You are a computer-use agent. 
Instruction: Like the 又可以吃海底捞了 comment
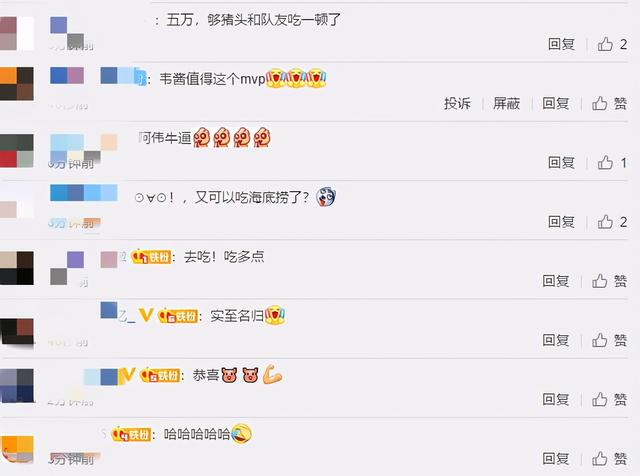605,222
